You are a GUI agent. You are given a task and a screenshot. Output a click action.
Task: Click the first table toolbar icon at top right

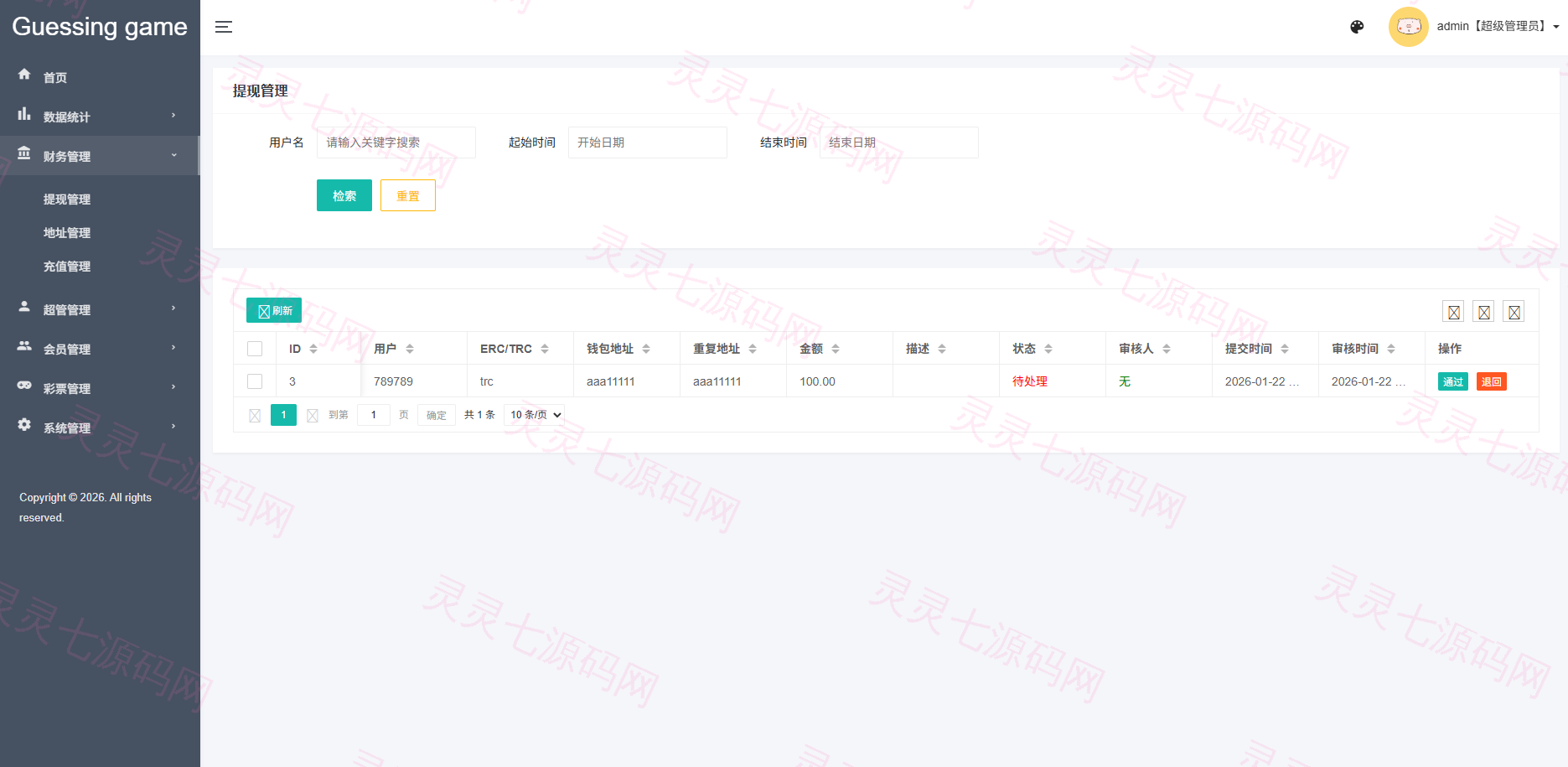tap(1454, 312)
